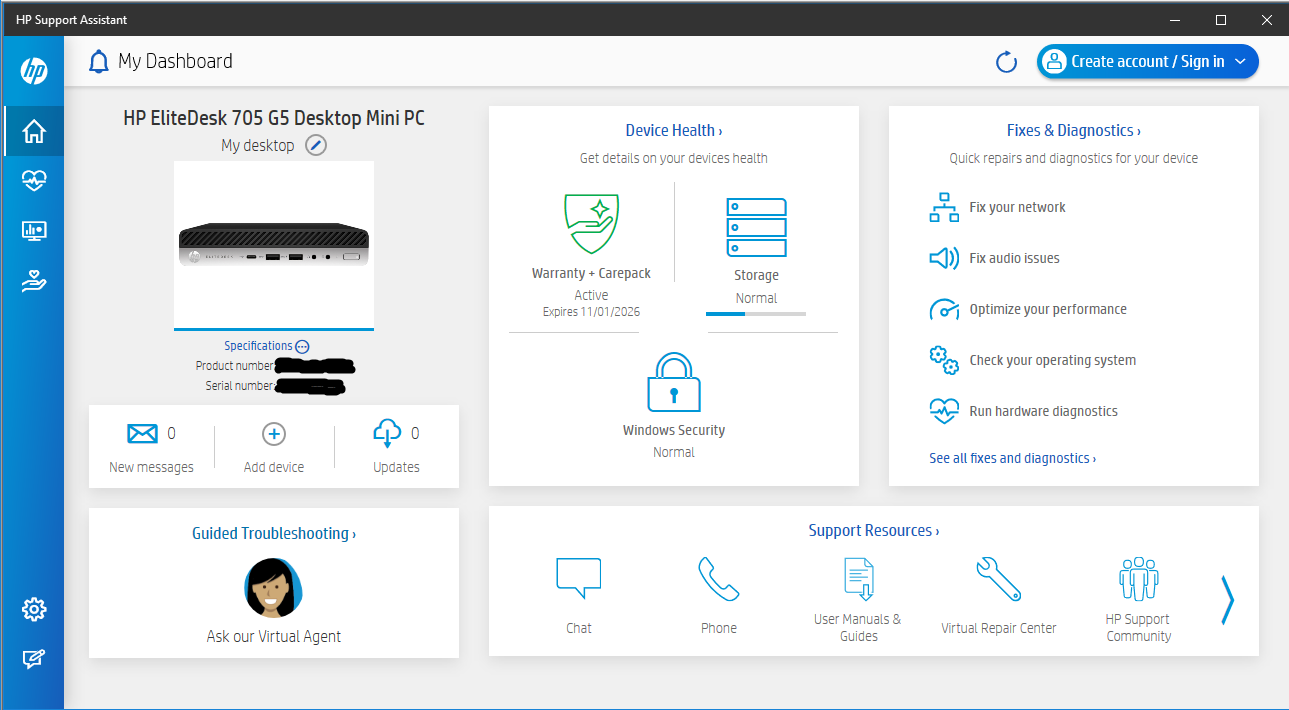Image resolution: width=1289 pixels, height=710 pixels.
Task: Show more Support Resources with the right chevron
Action: (1227, 600)
